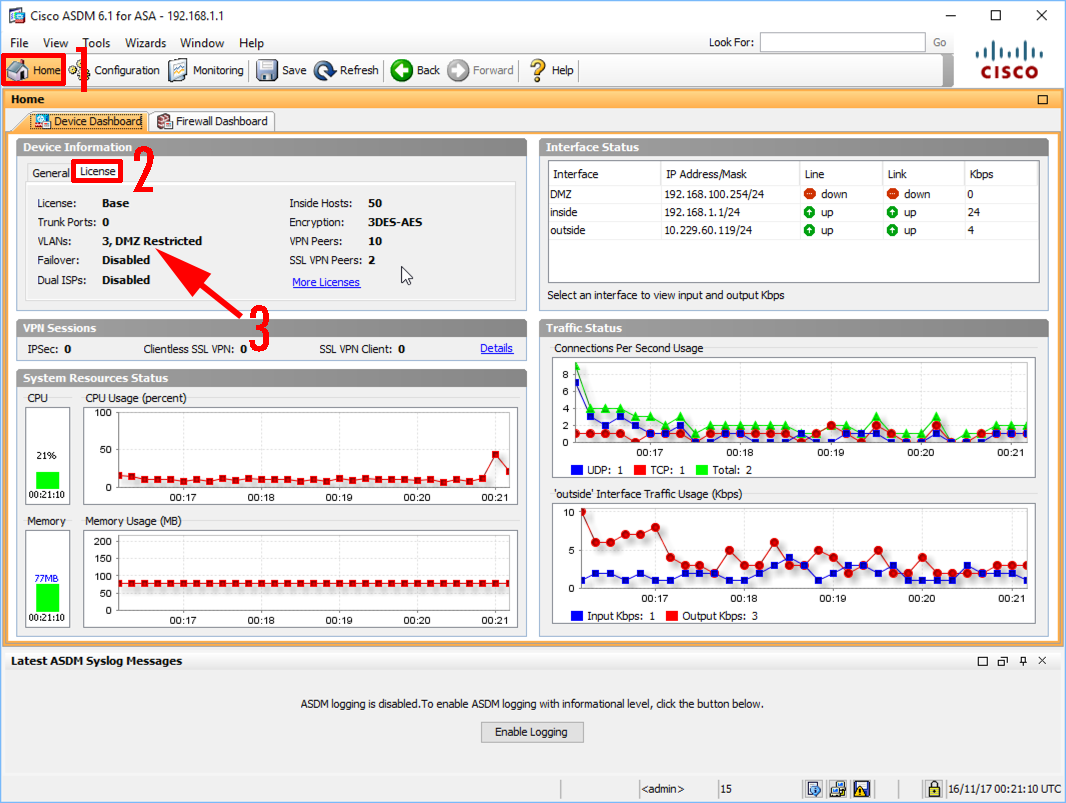Open Help from the question-mark toolbar icon
Screen dimensions: 1066x803
coord(551,70)
